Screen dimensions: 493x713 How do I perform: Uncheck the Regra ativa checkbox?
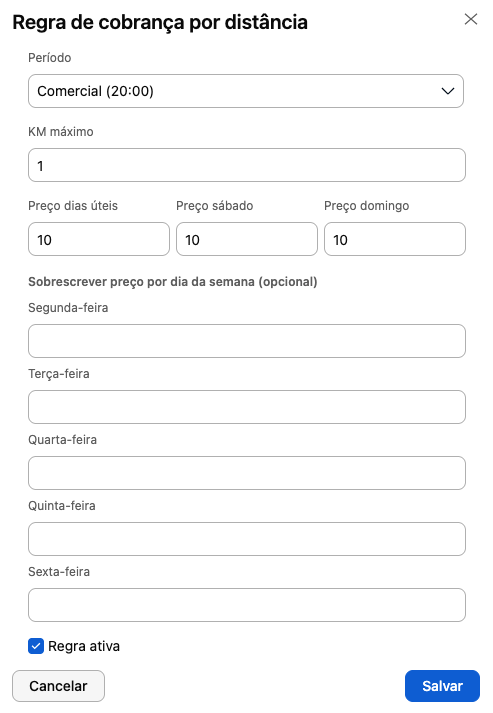[36, 646]
